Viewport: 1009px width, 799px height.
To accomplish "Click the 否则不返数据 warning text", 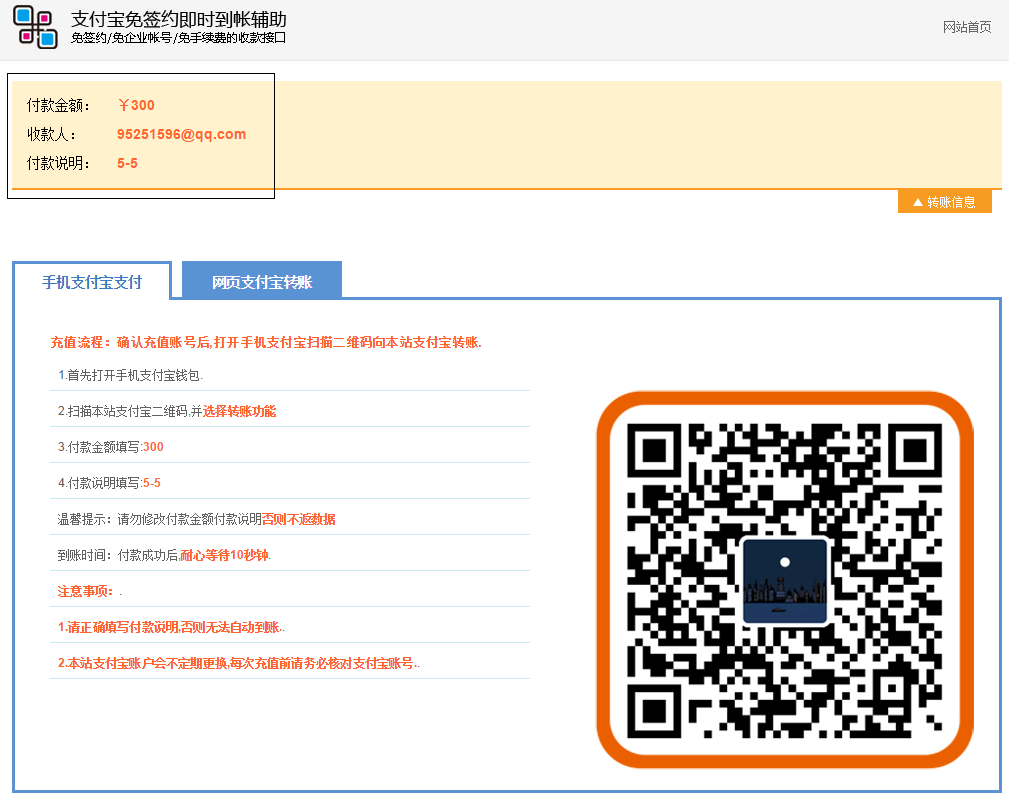I will click(x=299, y=519).
